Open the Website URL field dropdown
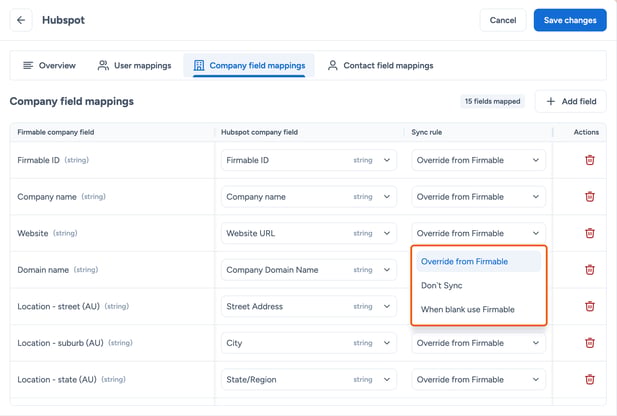Viewport: 617px width, 416px height. click(309, 233)
